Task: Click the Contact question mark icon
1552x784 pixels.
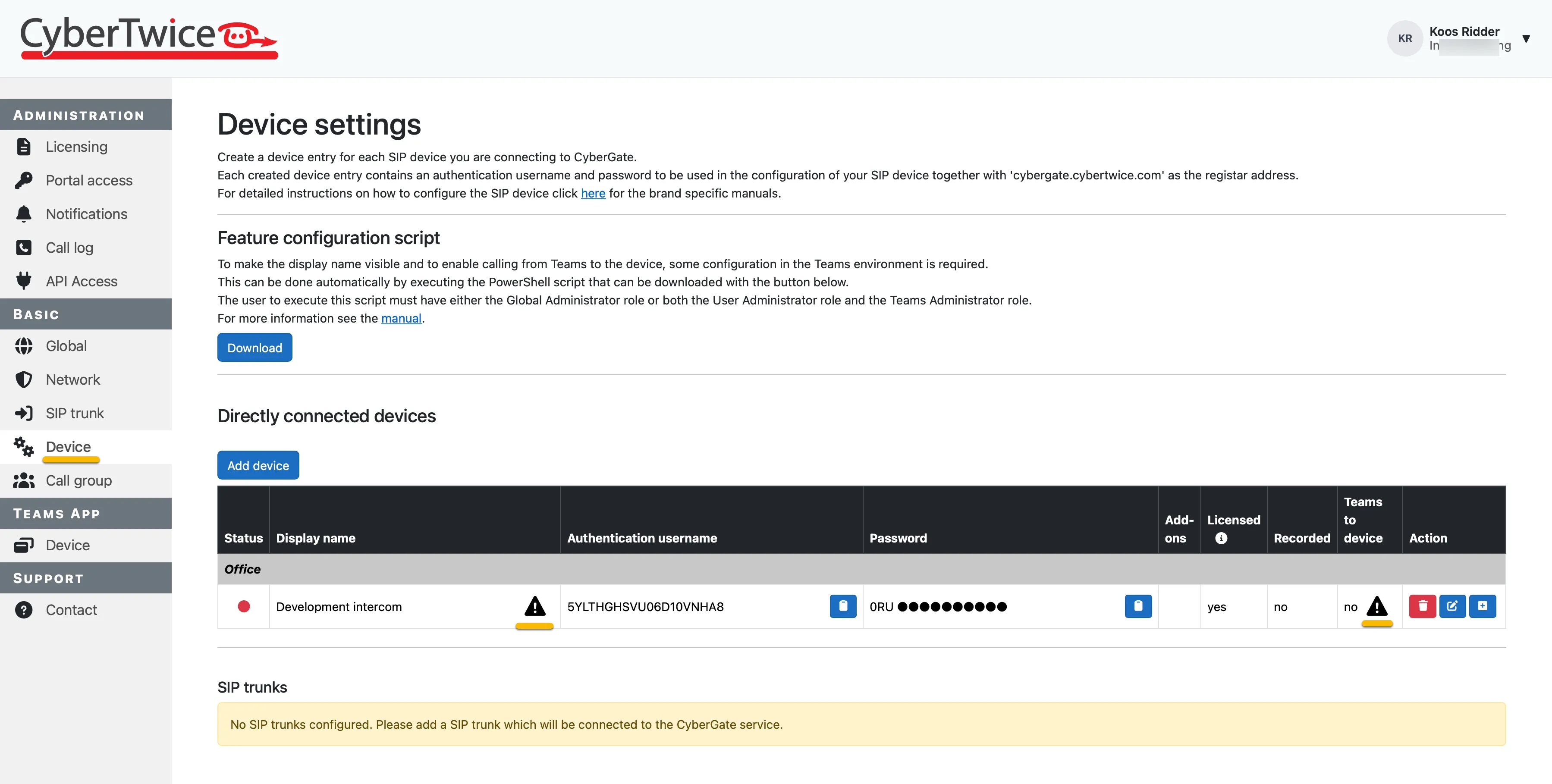Action: 23,610
